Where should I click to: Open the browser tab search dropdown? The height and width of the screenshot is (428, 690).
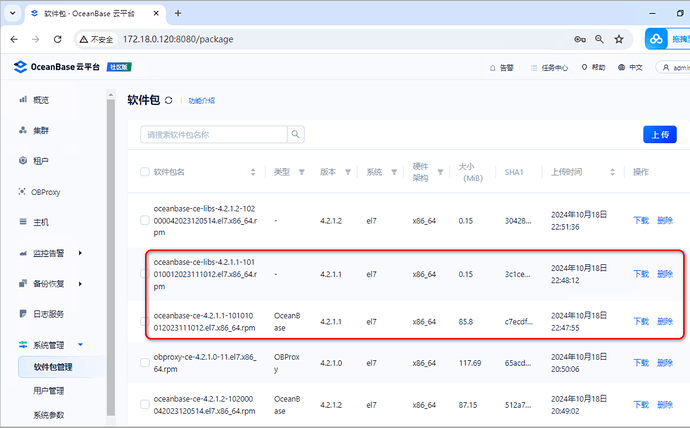(x=13, y=13)
